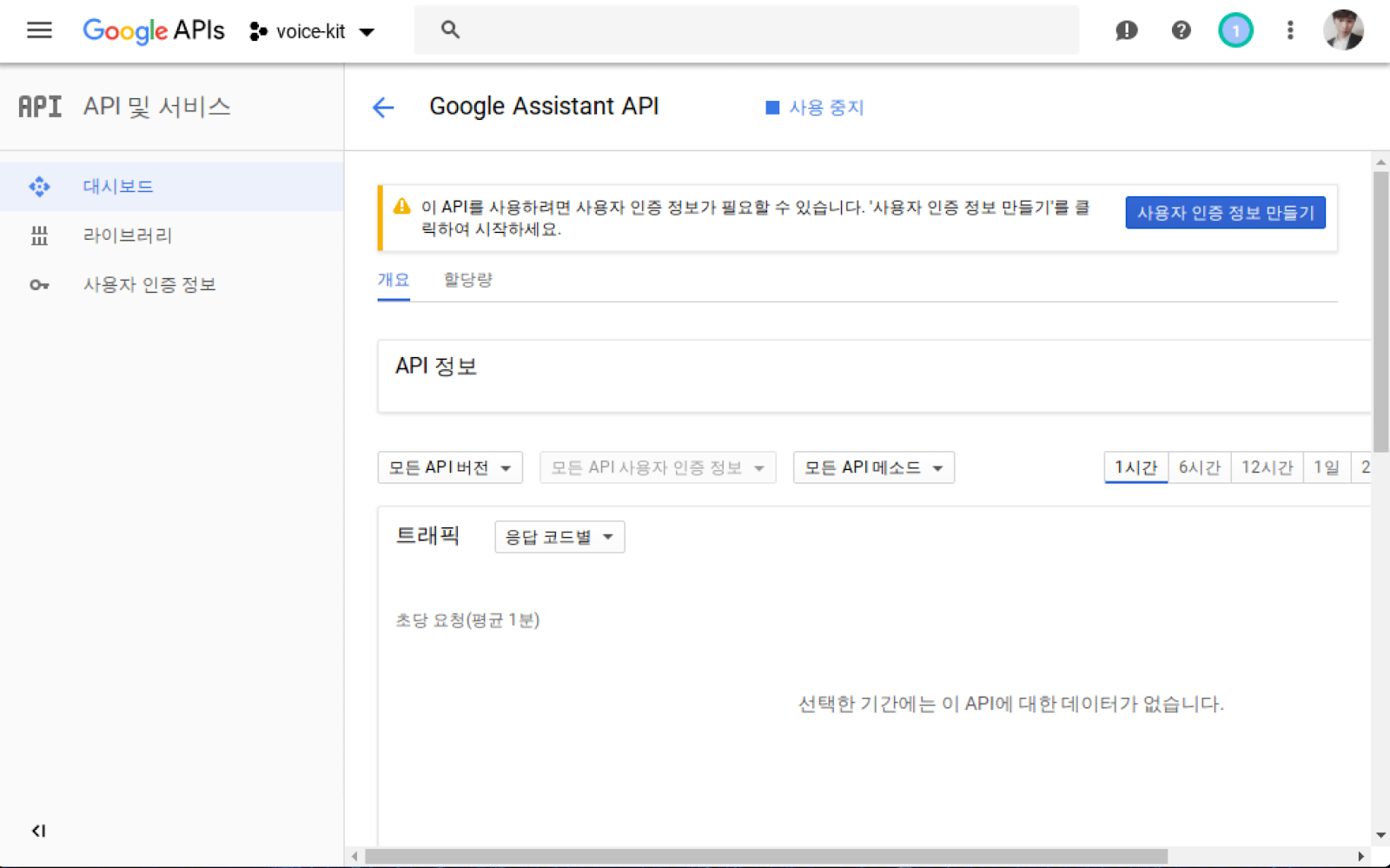1390x868 pixels.
Task: Select the 1시간 time range
Action: (x=1136, y=467)
